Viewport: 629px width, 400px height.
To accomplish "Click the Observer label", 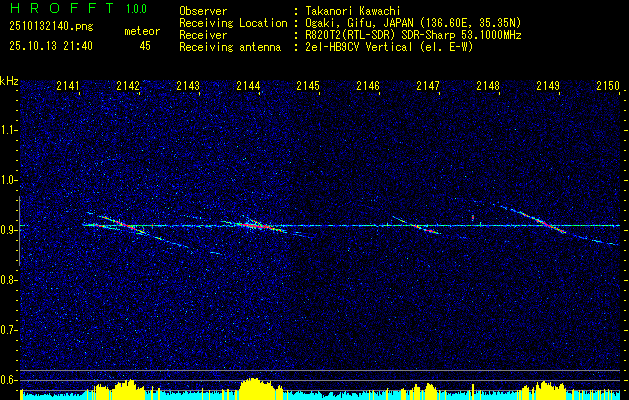I will [203, 11].
